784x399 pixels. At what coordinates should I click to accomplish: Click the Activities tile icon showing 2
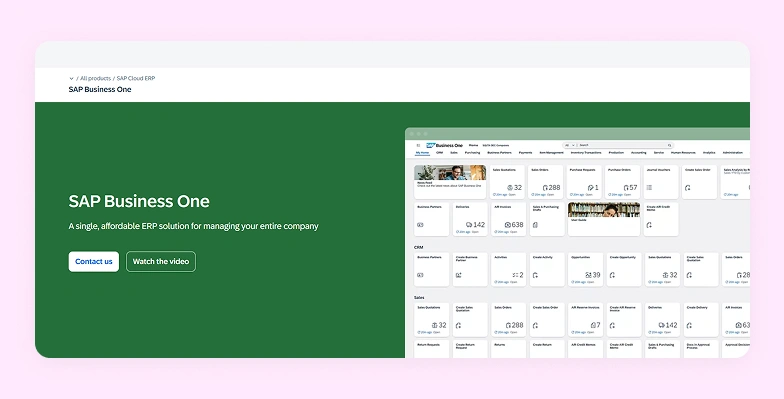tap(515, 275)
